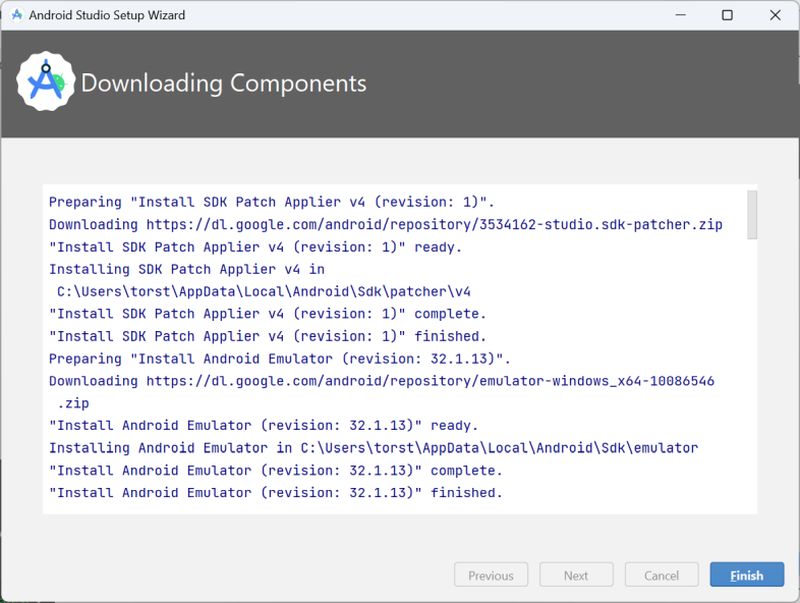This screenshot has height=603, width=800.
Task: Click the Android Studio logo in header
Action: [x=46, y=82]
